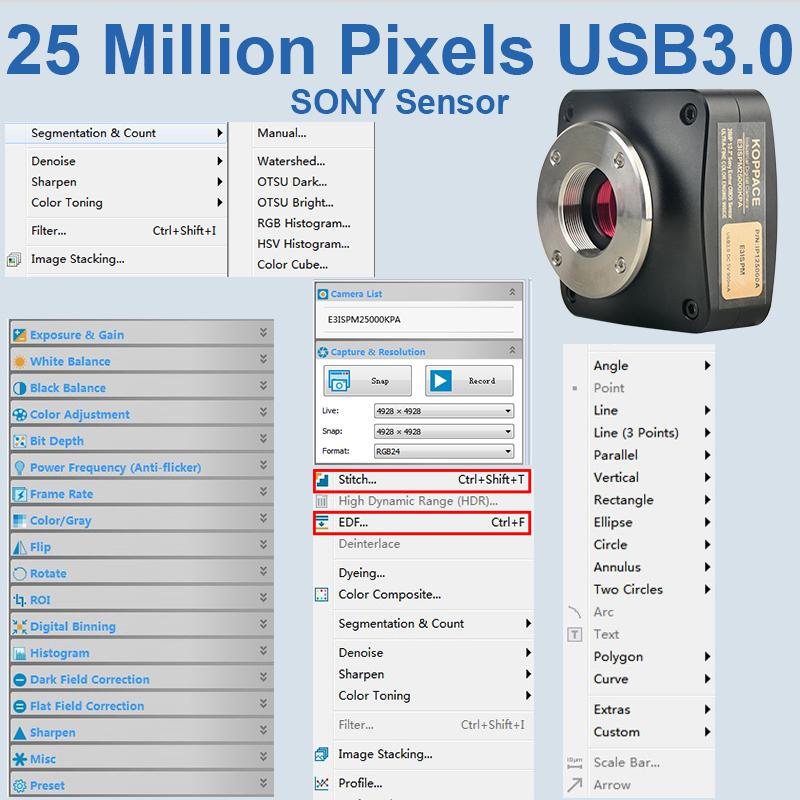This screenshot has width=800, height=800.
Task: Collapse the Camera List panel
Action: (x=513, y=293)
